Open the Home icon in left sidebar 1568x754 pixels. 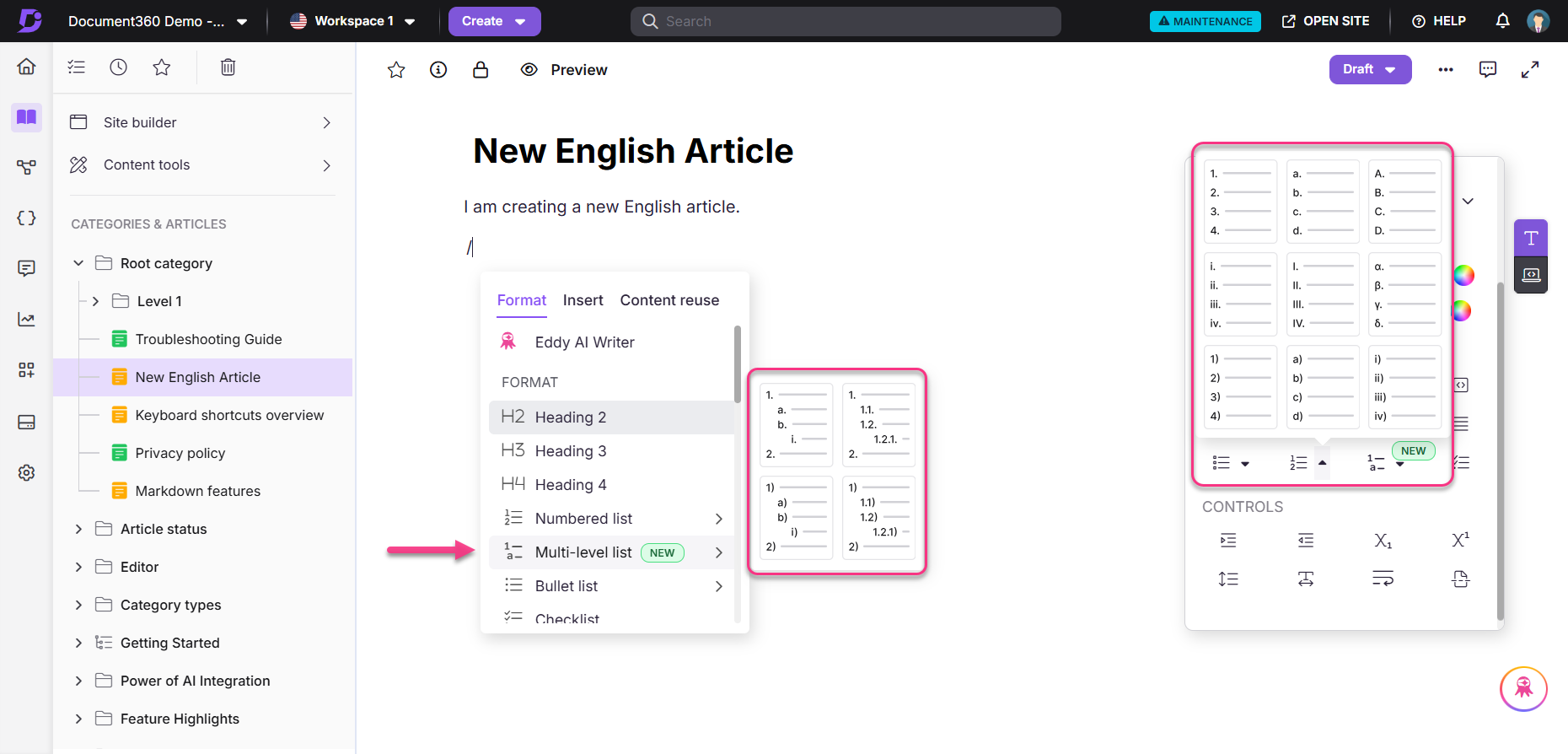coord(26,67)
